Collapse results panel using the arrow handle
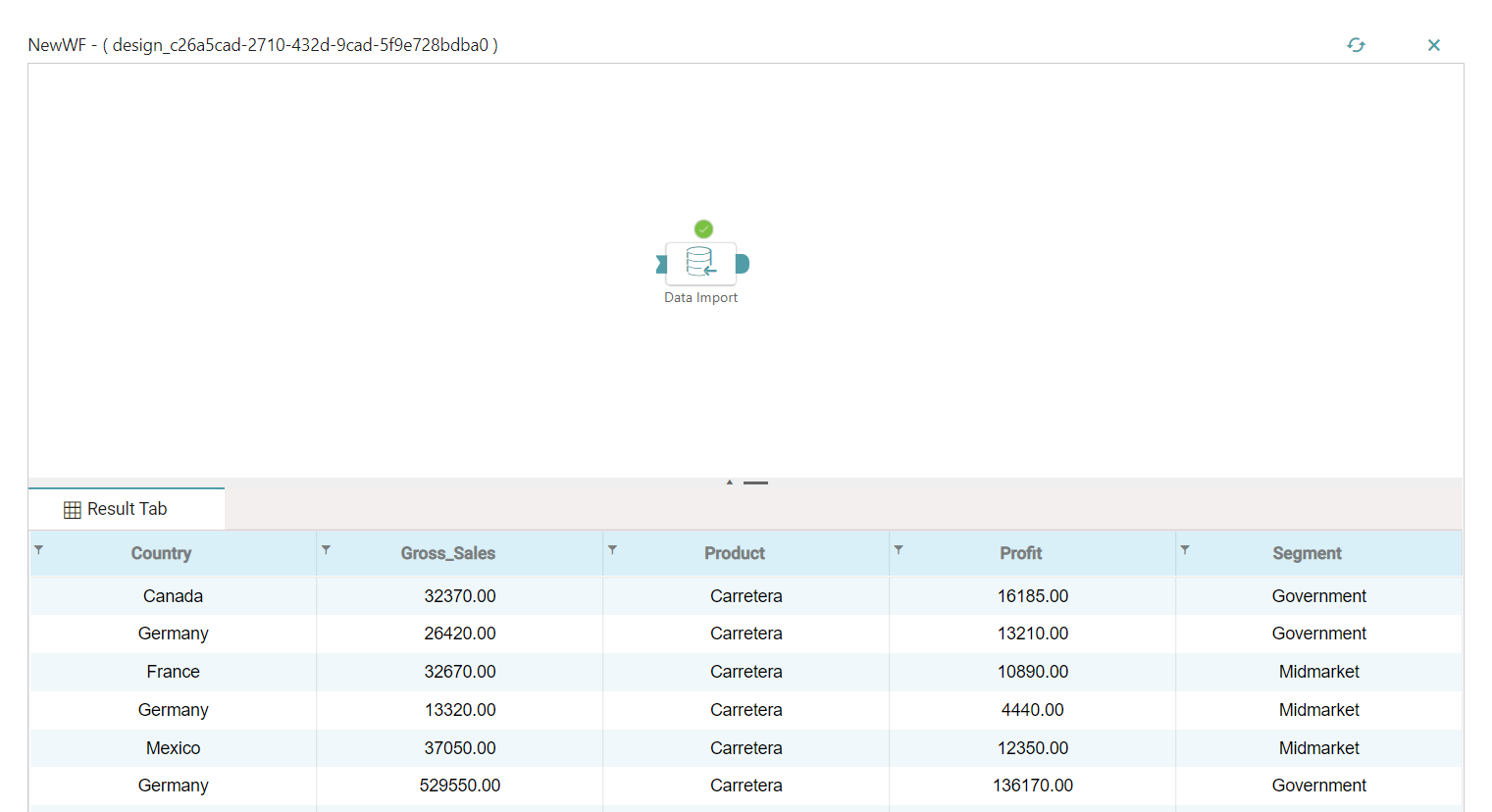This screenshot has width=1492, height=812. pos(729,482)
